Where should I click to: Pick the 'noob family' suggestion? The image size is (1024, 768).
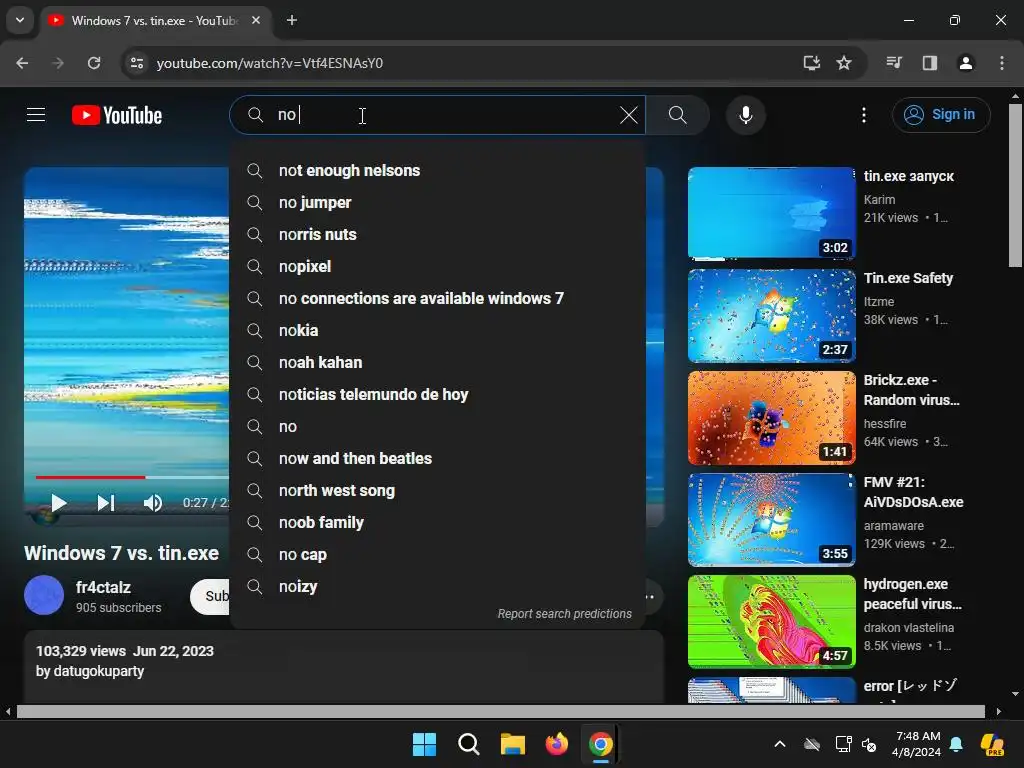(x=437, y=522)
